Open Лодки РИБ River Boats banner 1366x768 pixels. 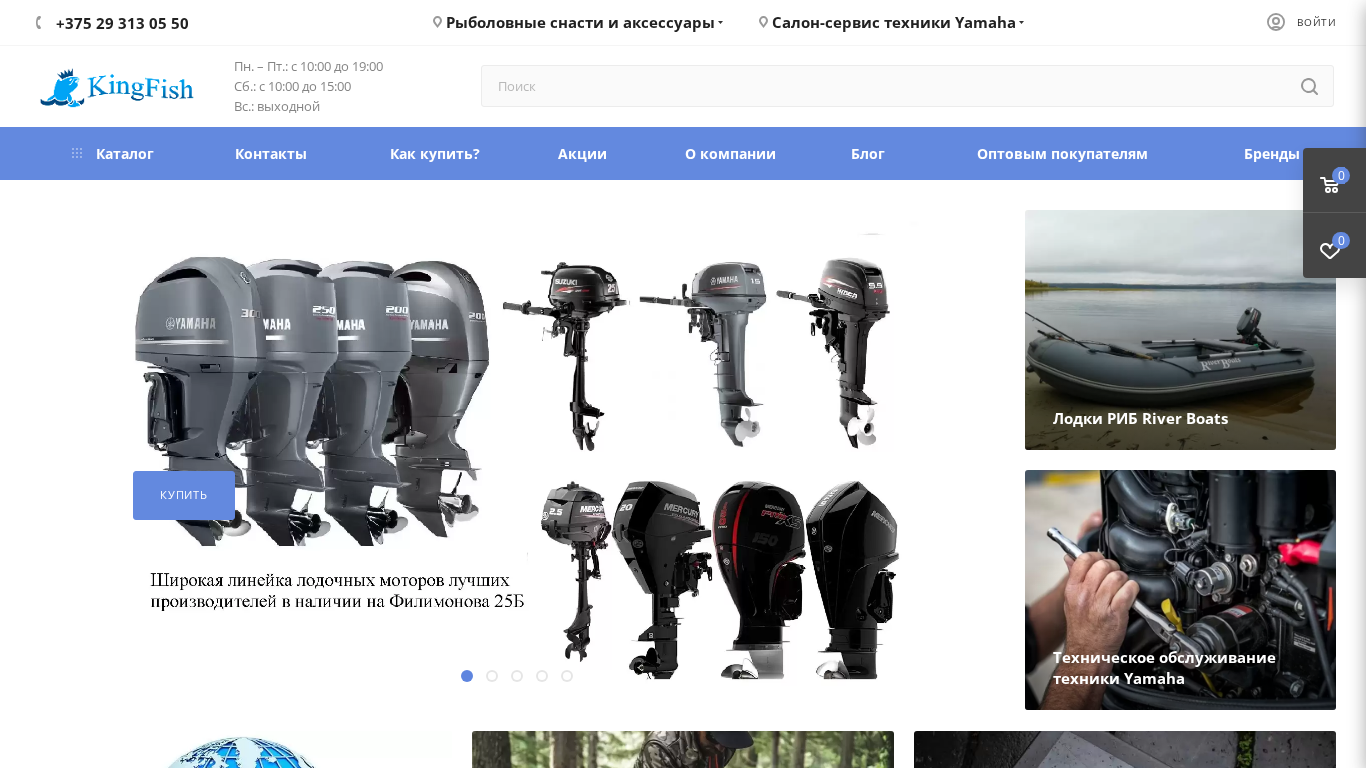(1180, 330)
